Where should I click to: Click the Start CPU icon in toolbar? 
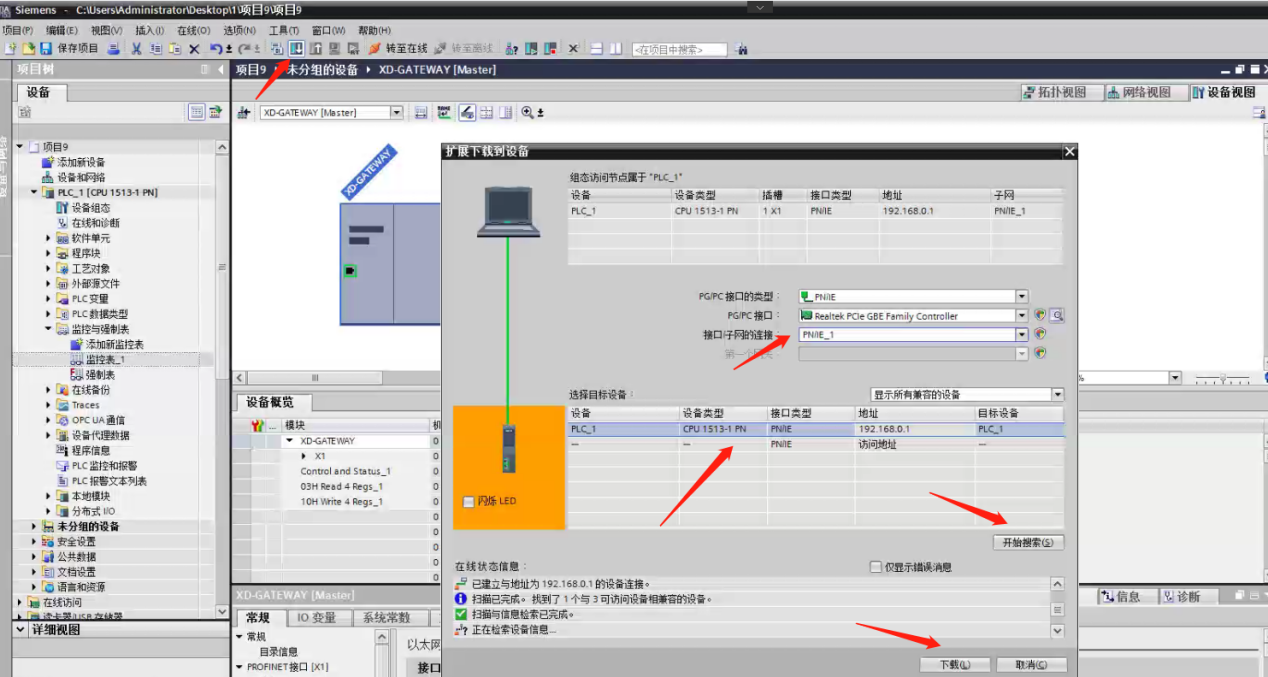point(531,48)
